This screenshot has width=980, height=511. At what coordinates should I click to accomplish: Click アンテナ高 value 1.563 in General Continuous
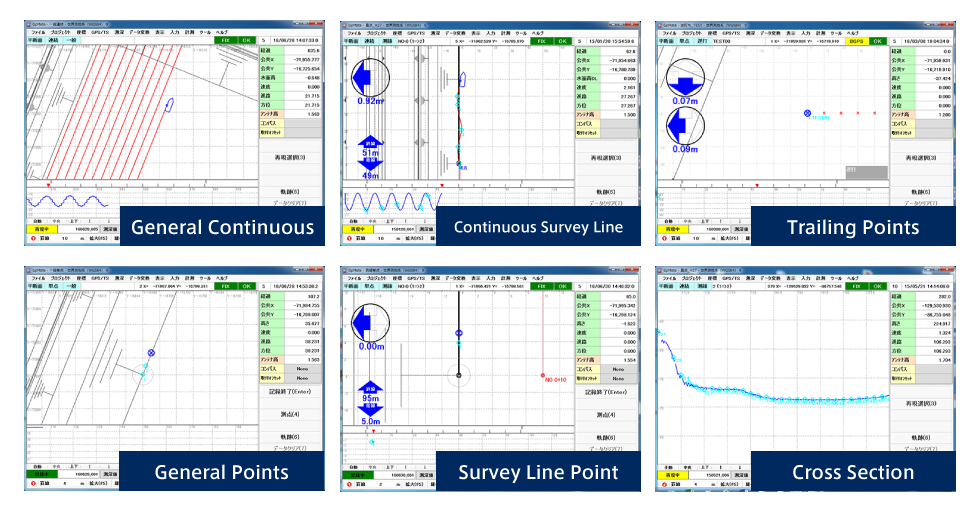click(x=303, y=114)
